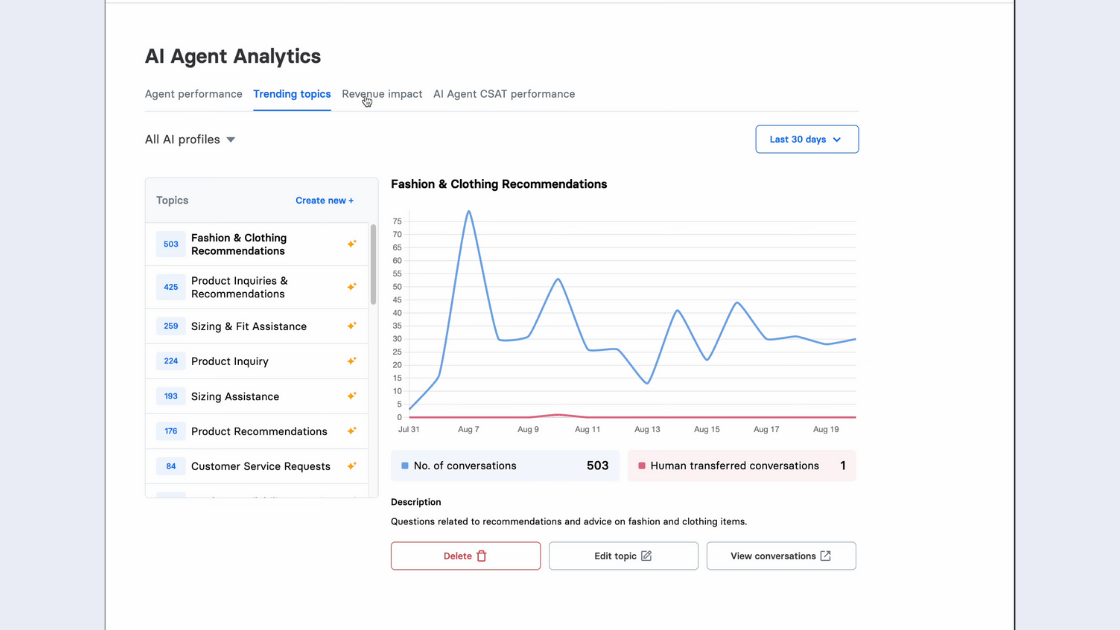
Task: Open the Revenue impact tab
Action: point(382,94)
